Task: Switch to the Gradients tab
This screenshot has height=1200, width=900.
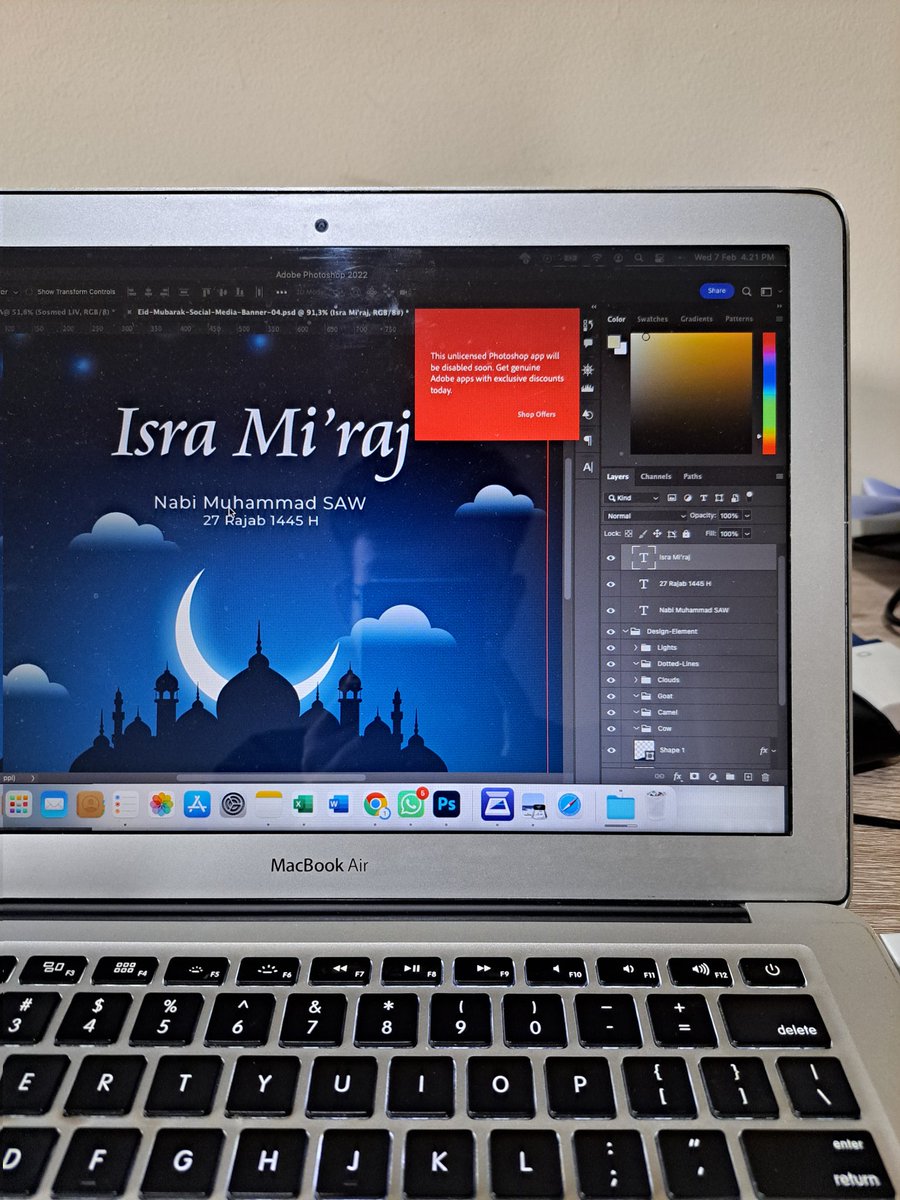Action: (x=696, y=319)
